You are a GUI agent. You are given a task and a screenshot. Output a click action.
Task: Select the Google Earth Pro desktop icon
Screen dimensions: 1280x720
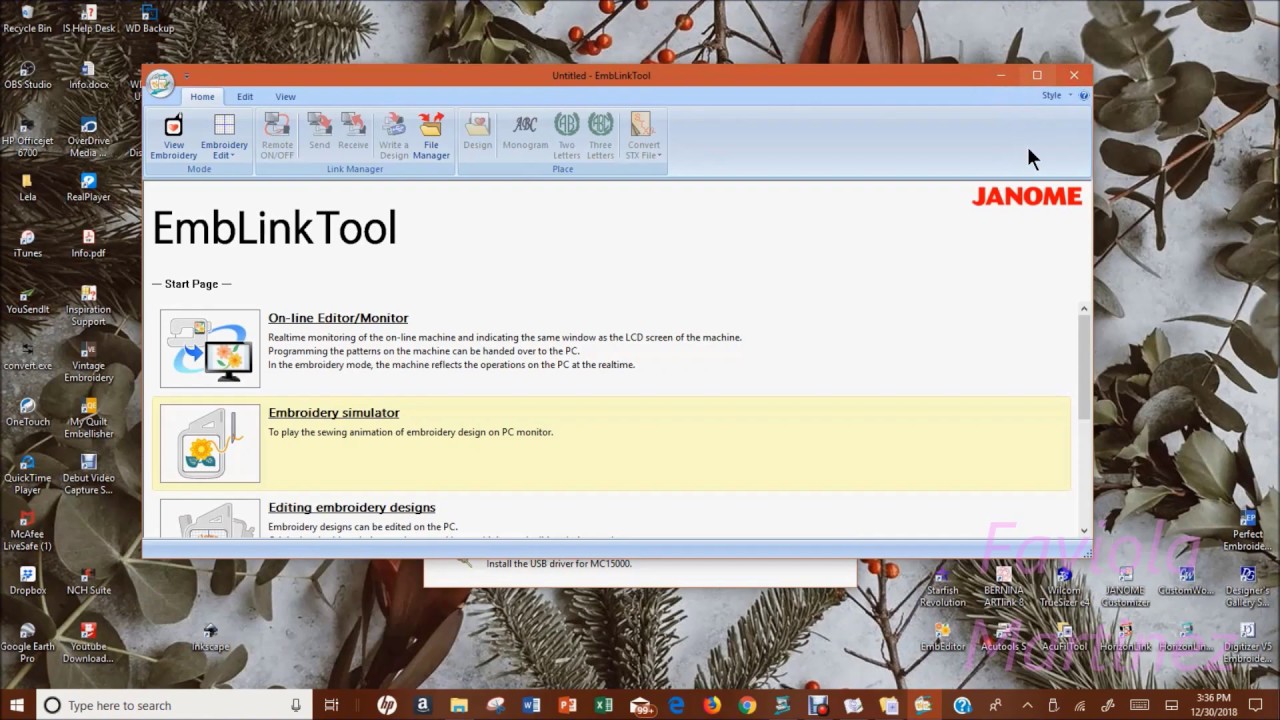point(27,641)
